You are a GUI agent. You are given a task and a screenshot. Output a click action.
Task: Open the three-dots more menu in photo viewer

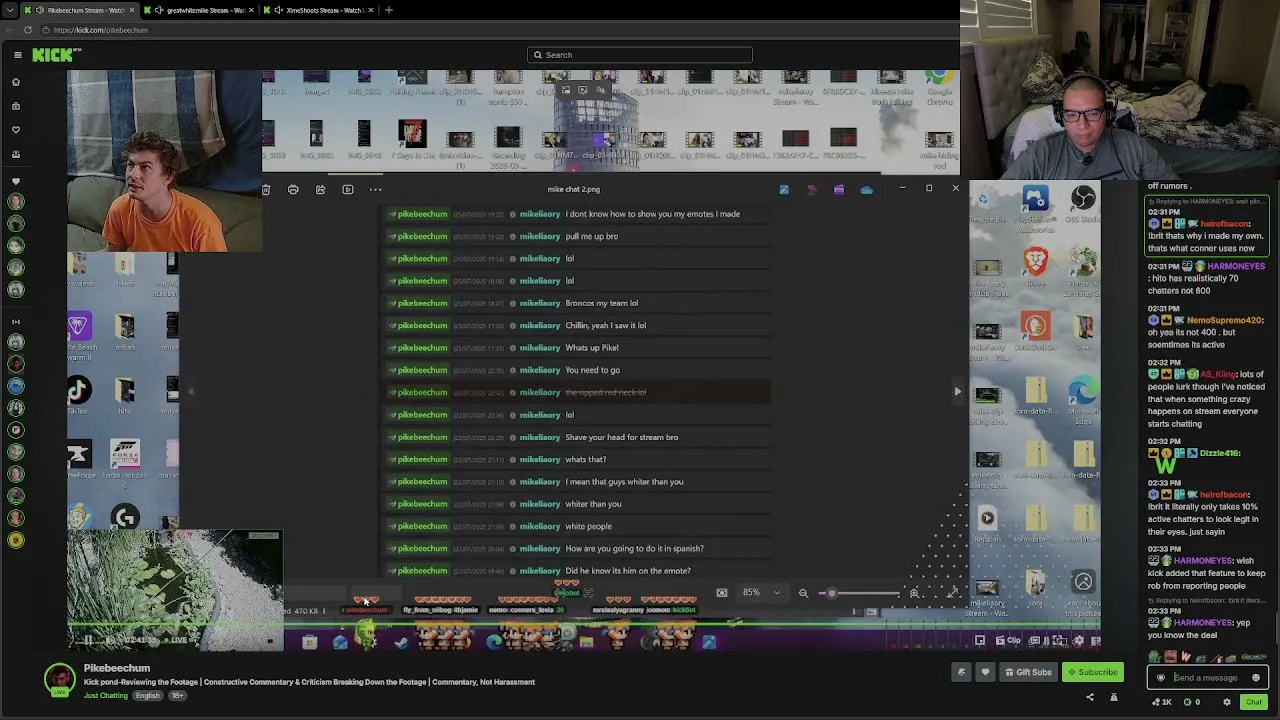click(375, 189)
